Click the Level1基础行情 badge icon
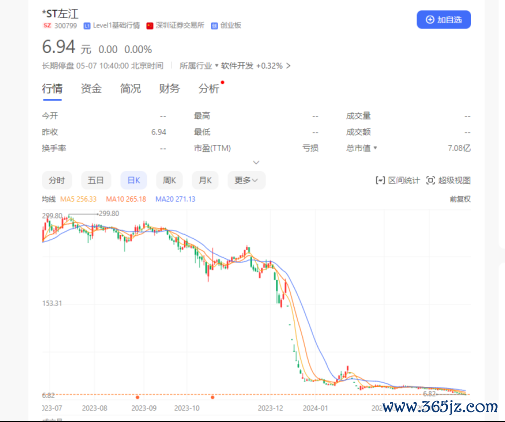505x422 pixels. pyautogui.click(x=87, y=26)
